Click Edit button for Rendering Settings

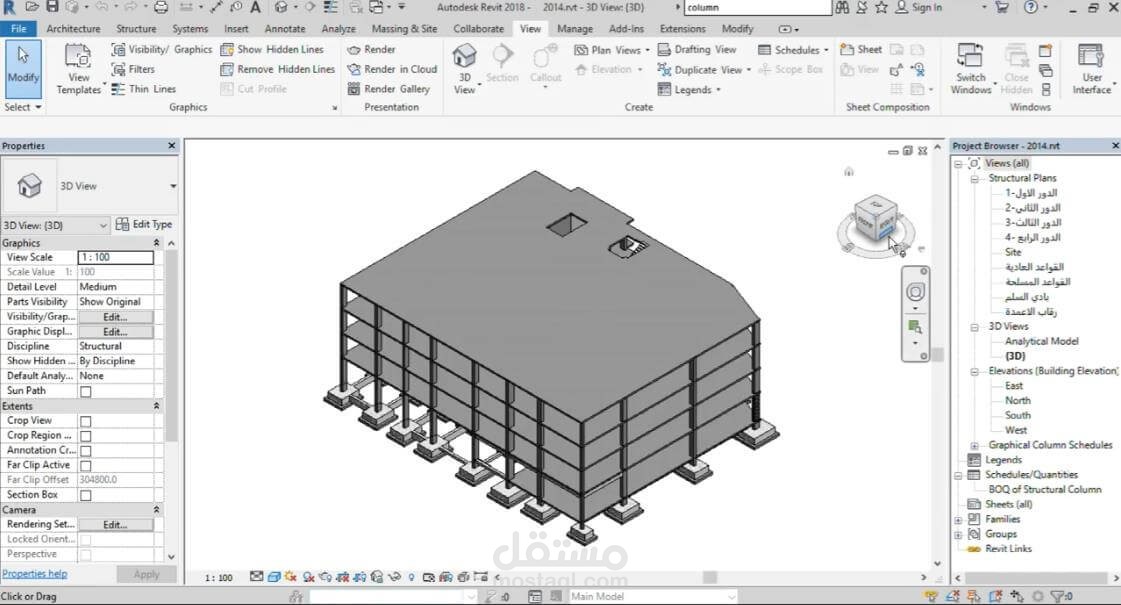[x=115, y=525]
